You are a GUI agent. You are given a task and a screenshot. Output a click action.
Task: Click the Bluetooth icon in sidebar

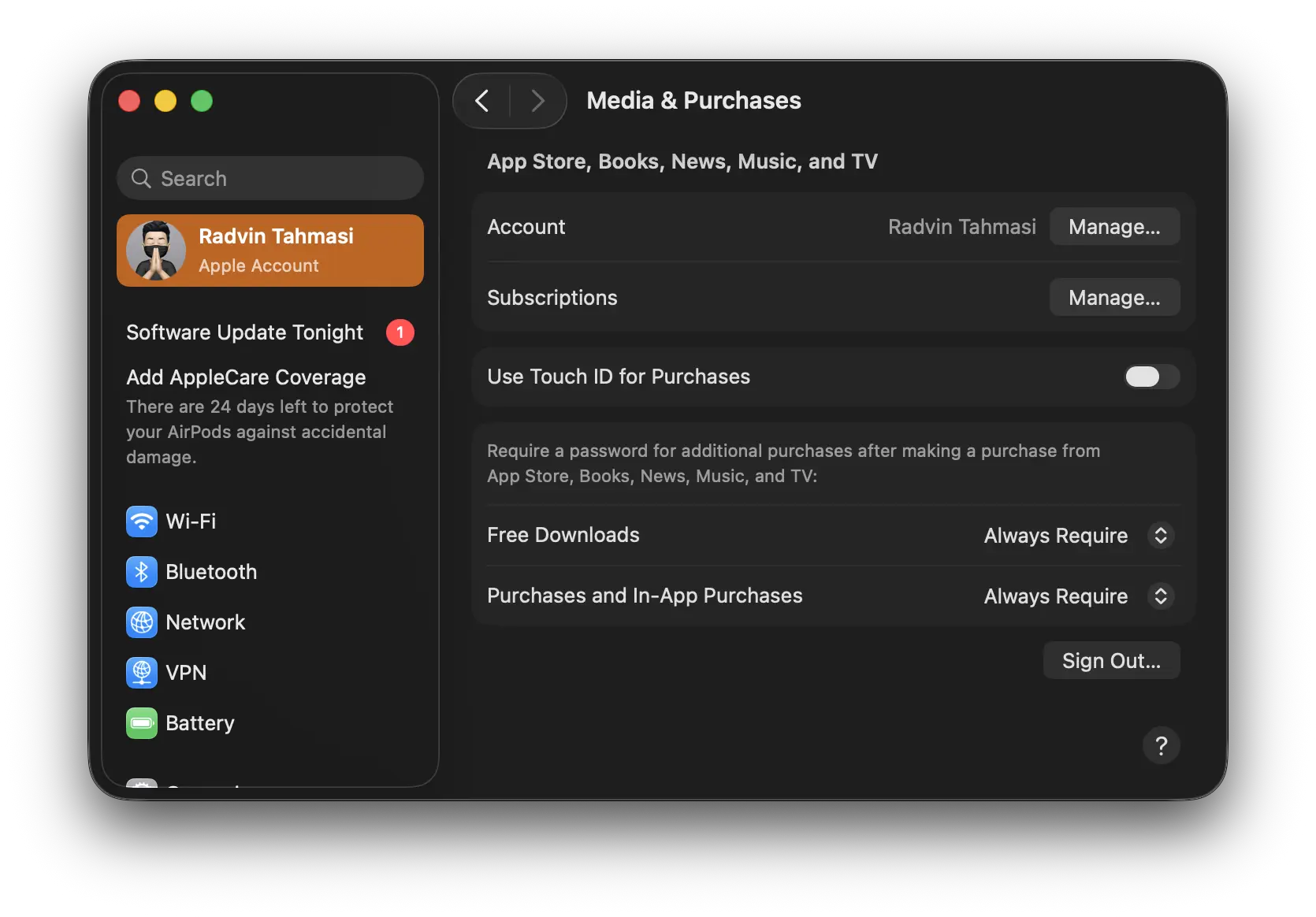tap(142, 572)
